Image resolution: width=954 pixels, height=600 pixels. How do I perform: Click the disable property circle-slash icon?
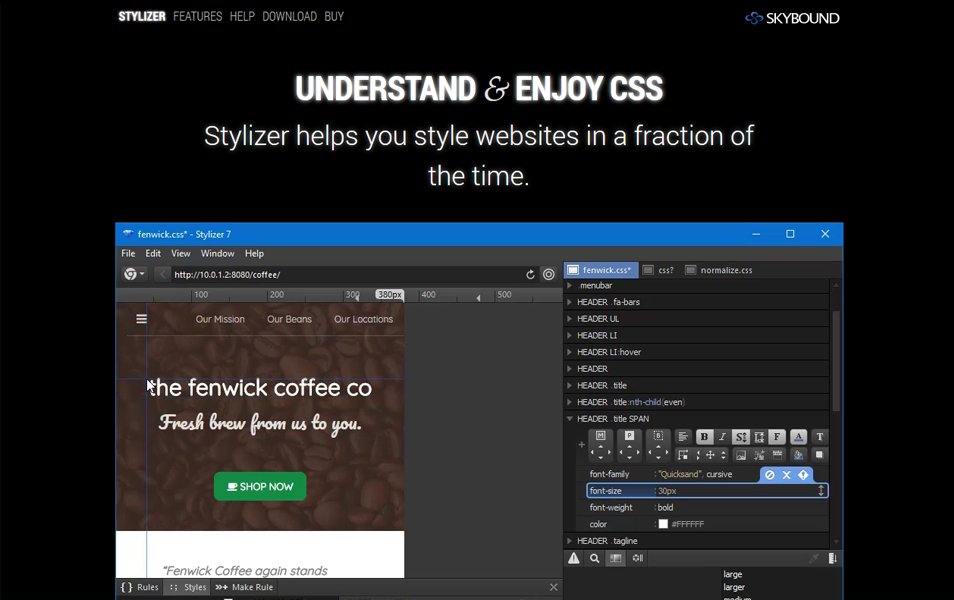(770, 475)
